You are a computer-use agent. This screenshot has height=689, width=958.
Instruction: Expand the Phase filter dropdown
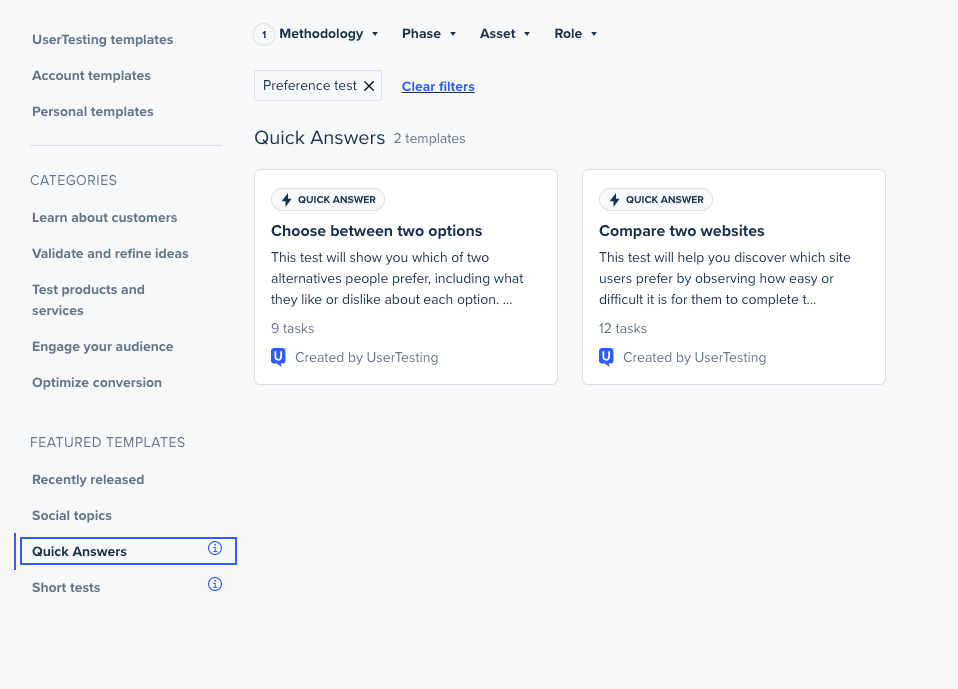[429, 34]
